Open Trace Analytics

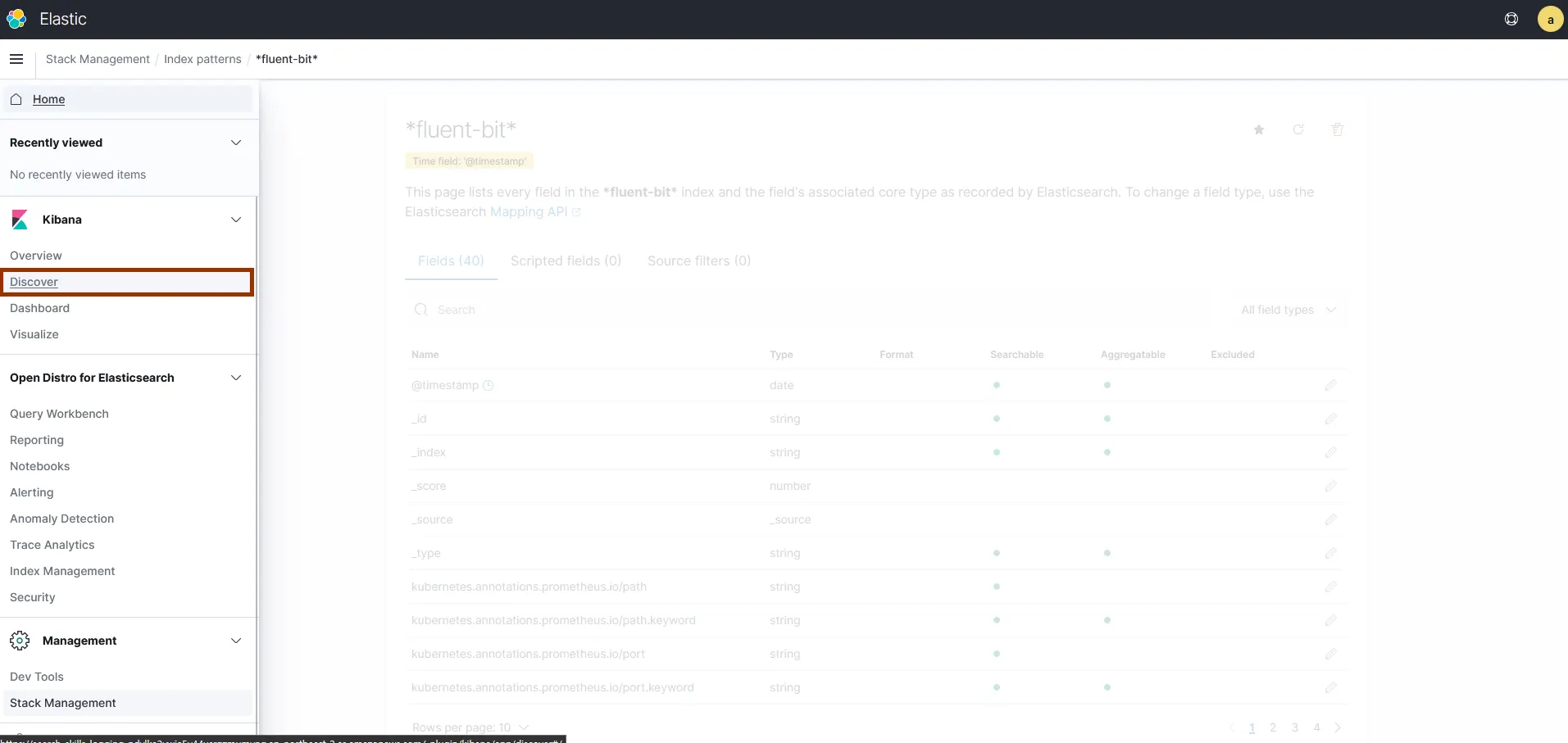tap(52, 545)
